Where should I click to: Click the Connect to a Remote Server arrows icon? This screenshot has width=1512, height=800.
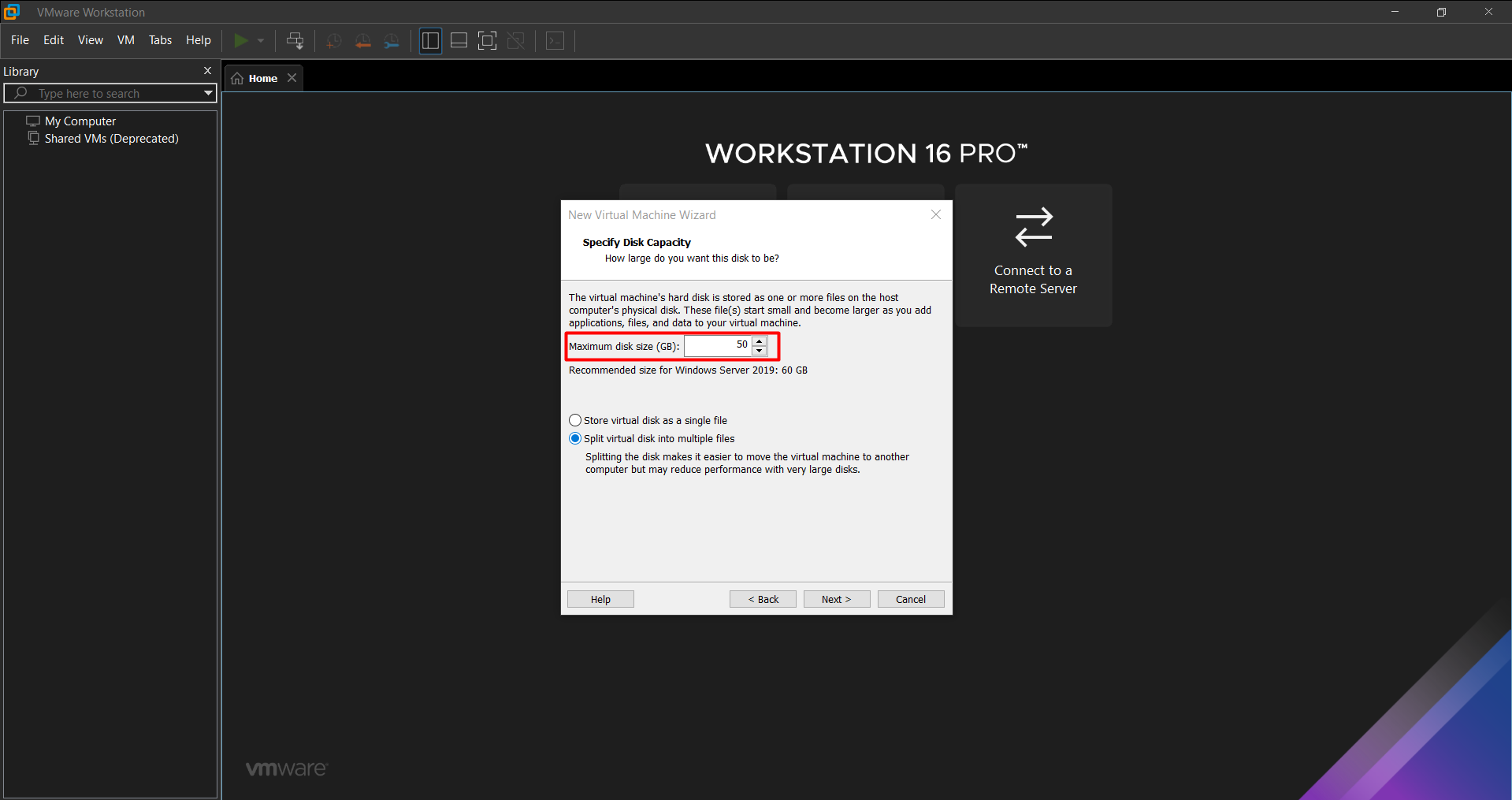coord(1034,227)
